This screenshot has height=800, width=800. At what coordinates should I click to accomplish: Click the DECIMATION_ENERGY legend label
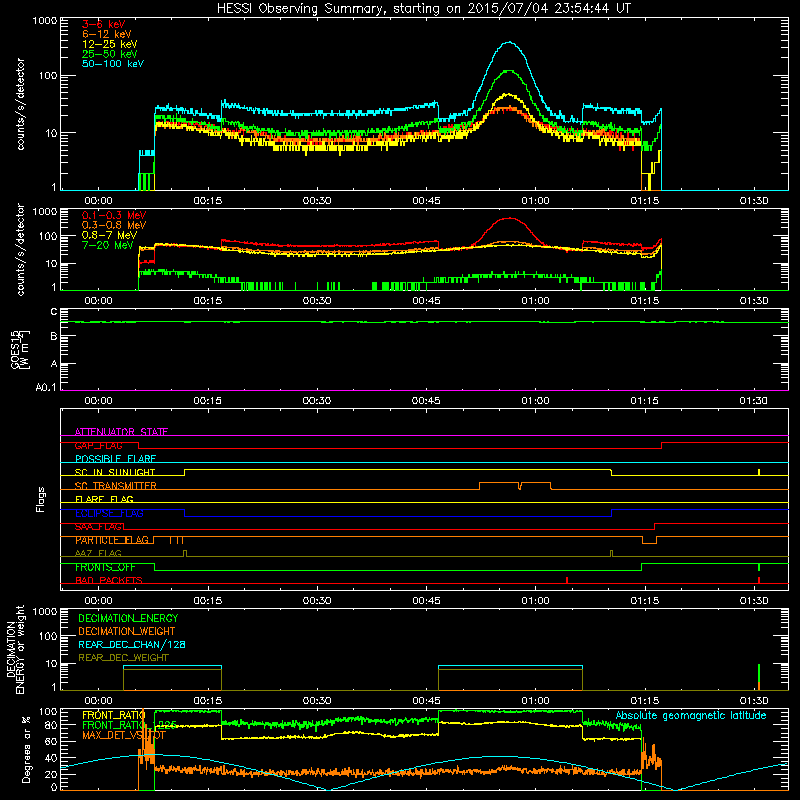tap(128, 618)
